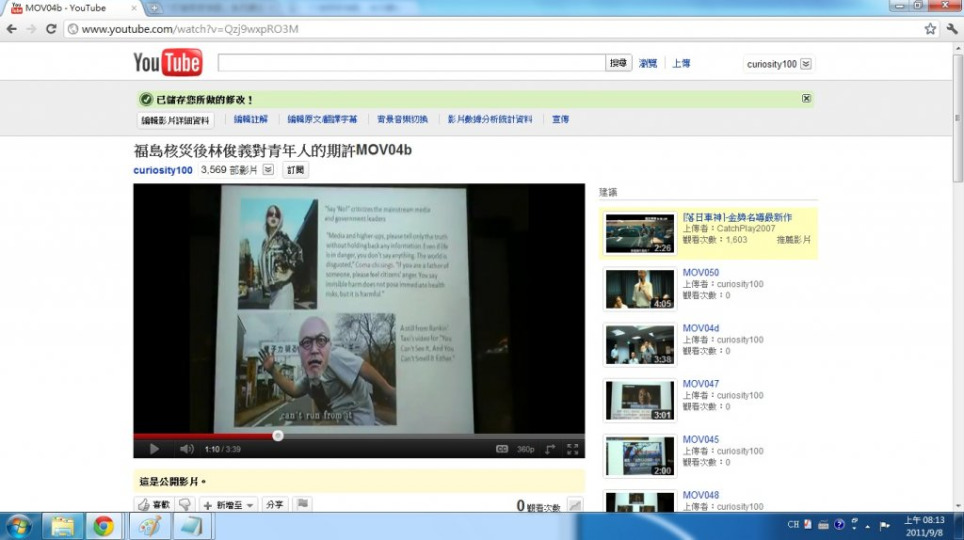Toggle the expand player size icon

[x=550, y=449]
